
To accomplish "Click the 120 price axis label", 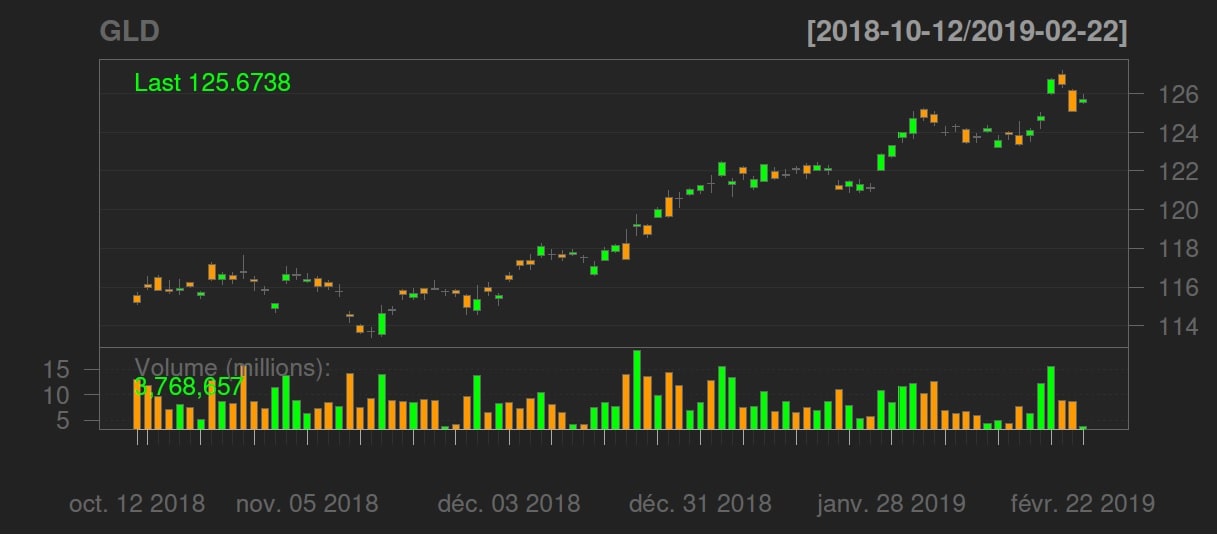I will click(x=1177, y=211).
